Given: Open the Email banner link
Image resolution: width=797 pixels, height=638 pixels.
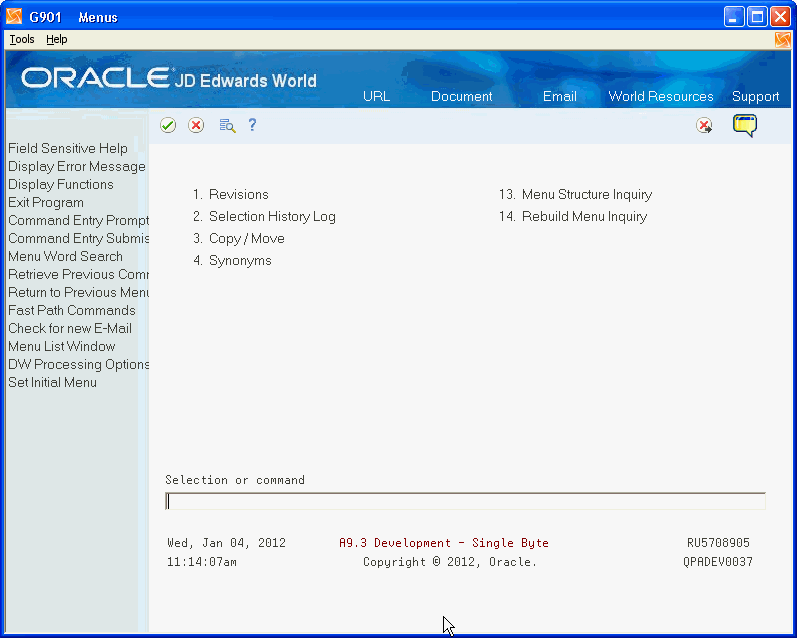Looking at the screenshot, I should (560, 96).
